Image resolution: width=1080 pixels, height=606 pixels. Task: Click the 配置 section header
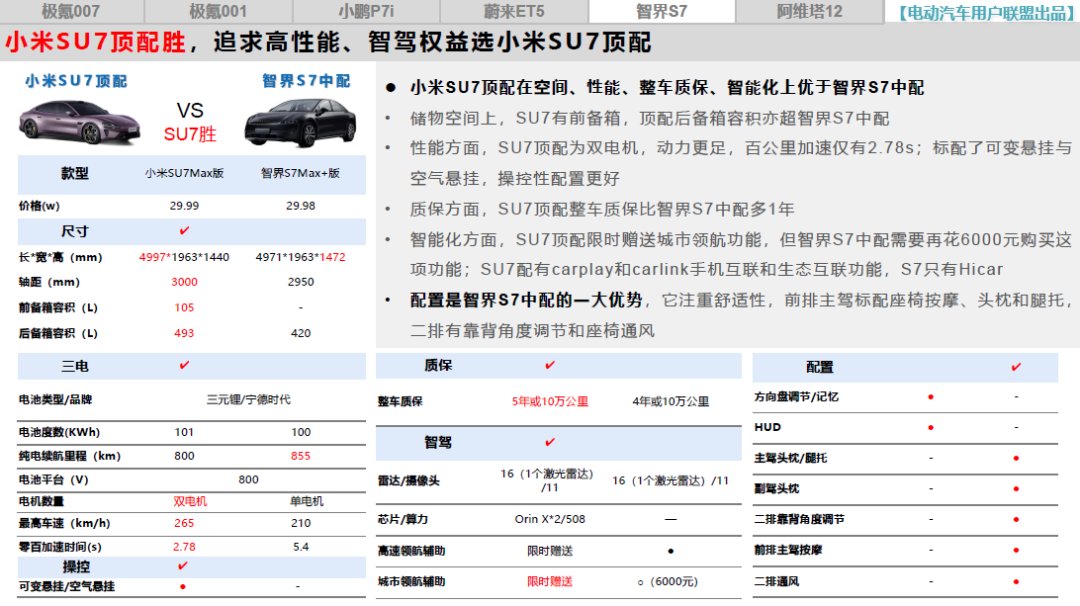point(820,367)
